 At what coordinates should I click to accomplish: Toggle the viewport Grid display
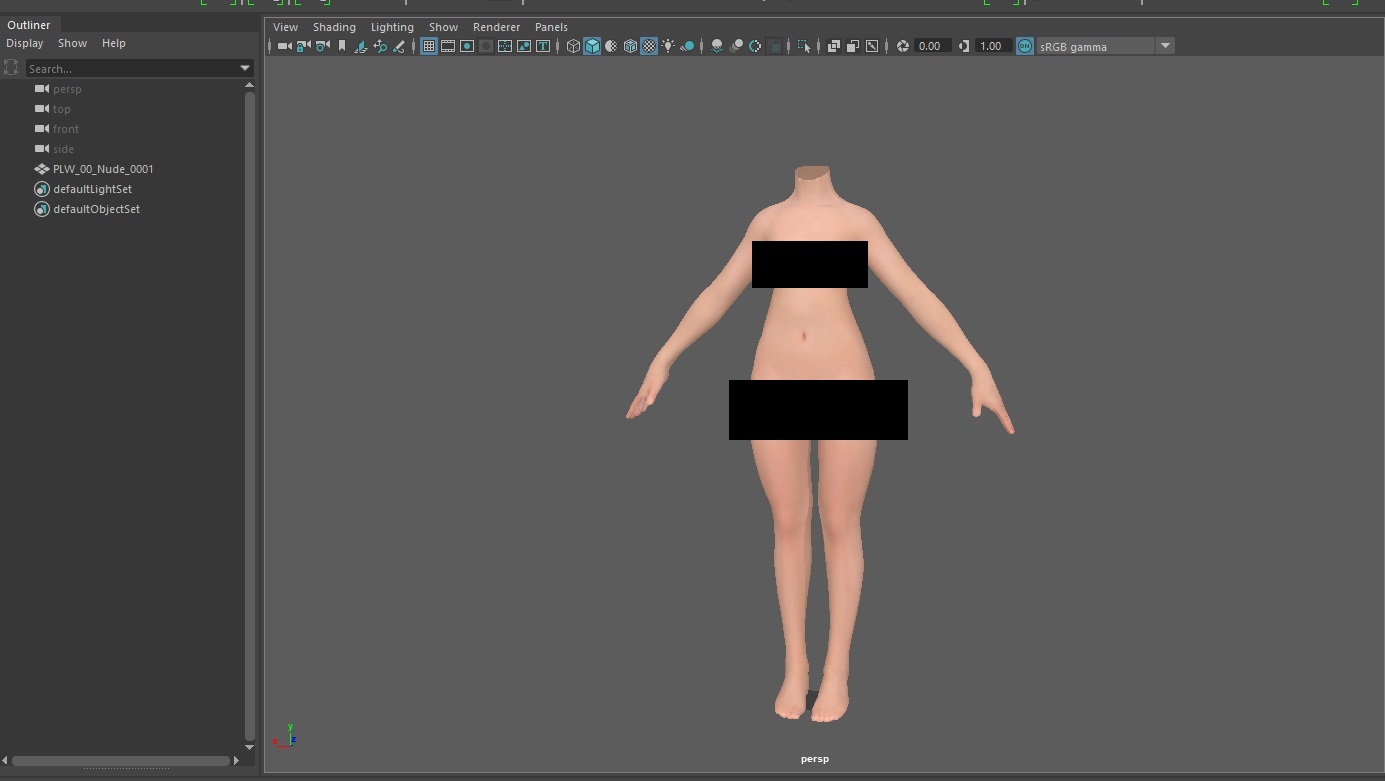coord(429,46)
